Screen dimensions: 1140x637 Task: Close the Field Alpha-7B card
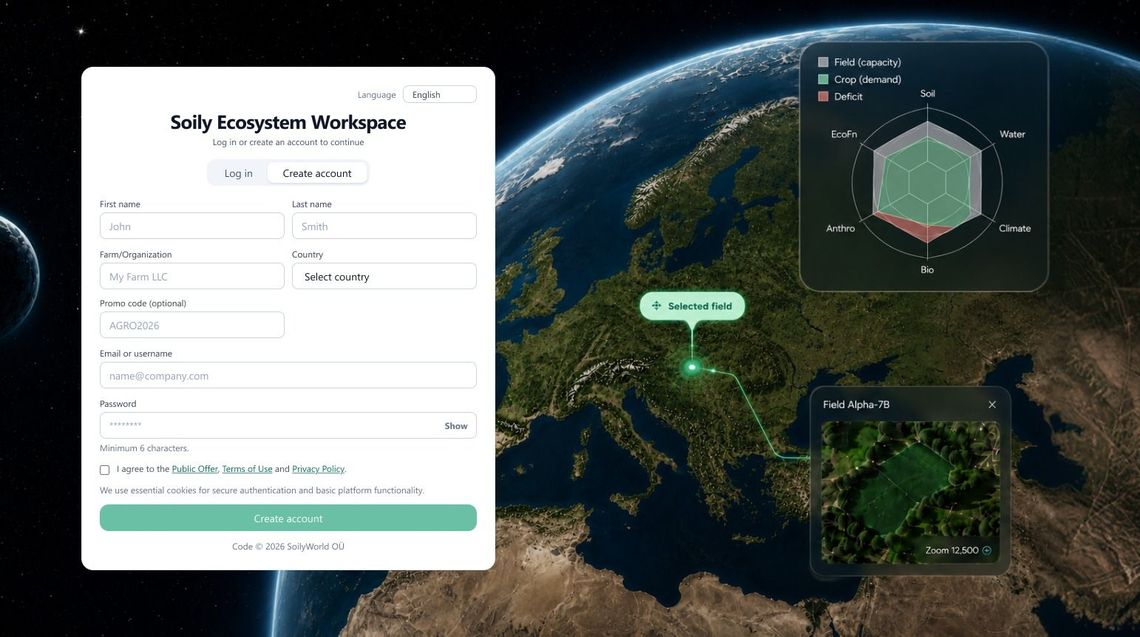992,404
